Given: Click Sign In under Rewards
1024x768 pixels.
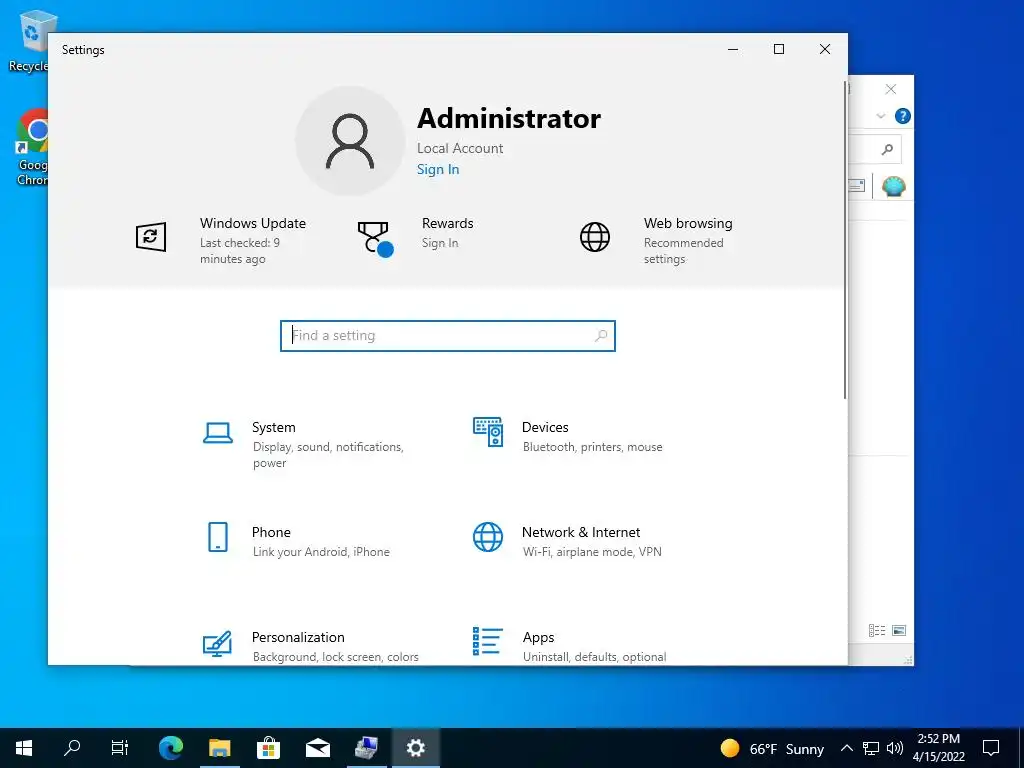Looking at the screenshot, I should click(440, 243).
